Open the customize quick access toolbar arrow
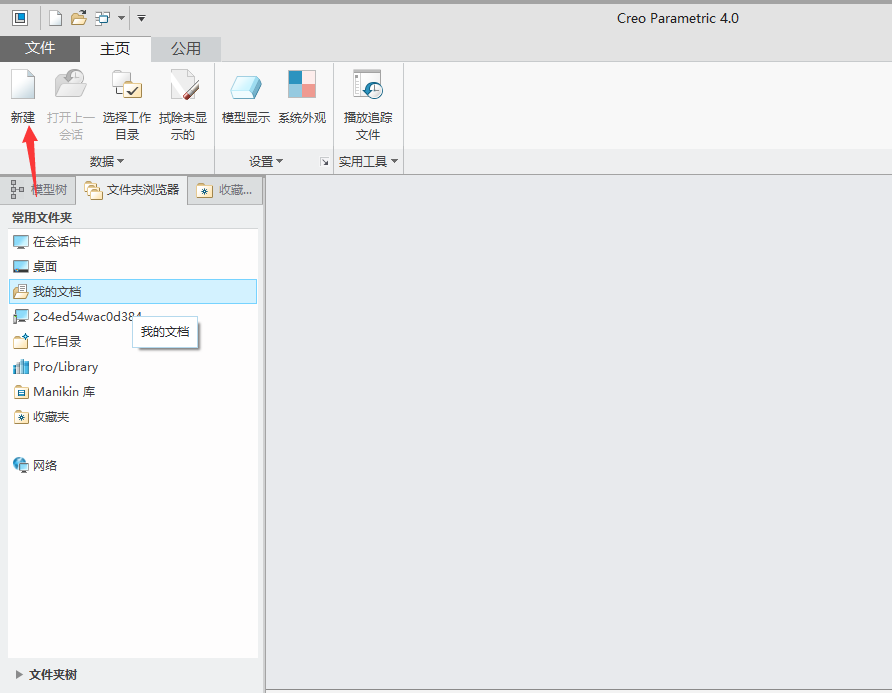The width and height of the screenshot is (892, 693). pyautogui.click(x=142, y=18)
